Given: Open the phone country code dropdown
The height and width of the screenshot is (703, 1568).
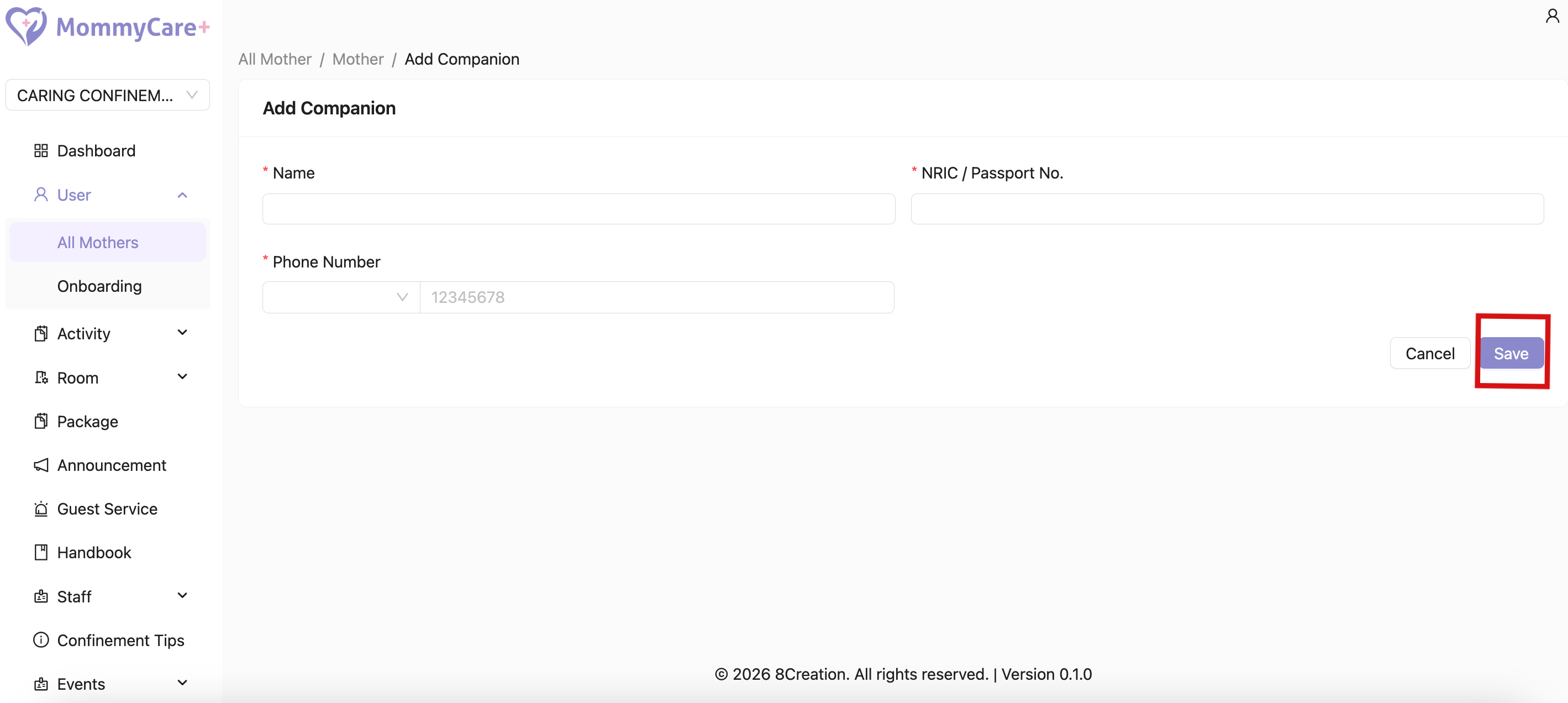Looking at the screenshot, I should [341, 297].
